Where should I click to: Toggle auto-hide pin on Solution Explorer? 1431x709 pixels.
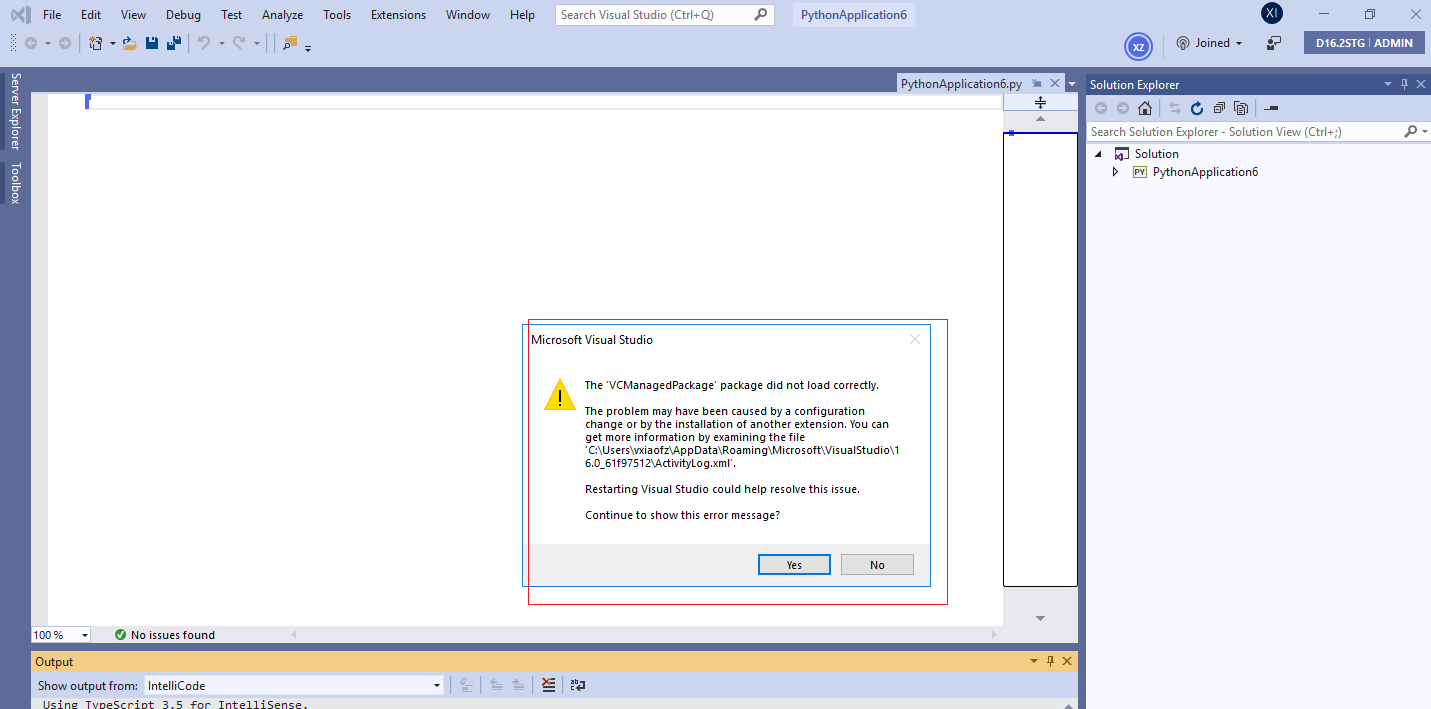(x=1404, y=85)
